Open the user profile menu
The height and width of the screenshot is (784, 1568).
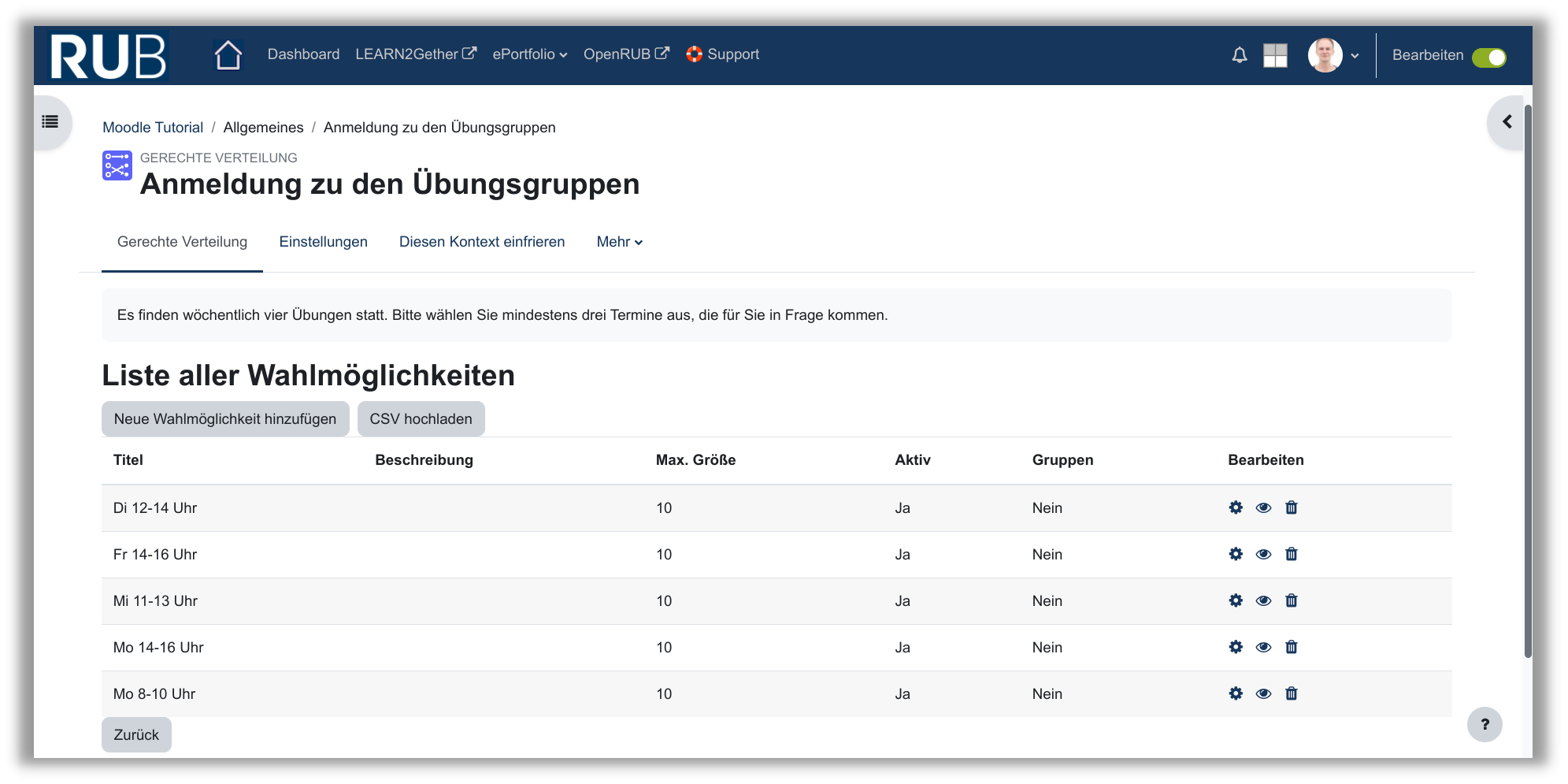click(x=1333, y=55)
